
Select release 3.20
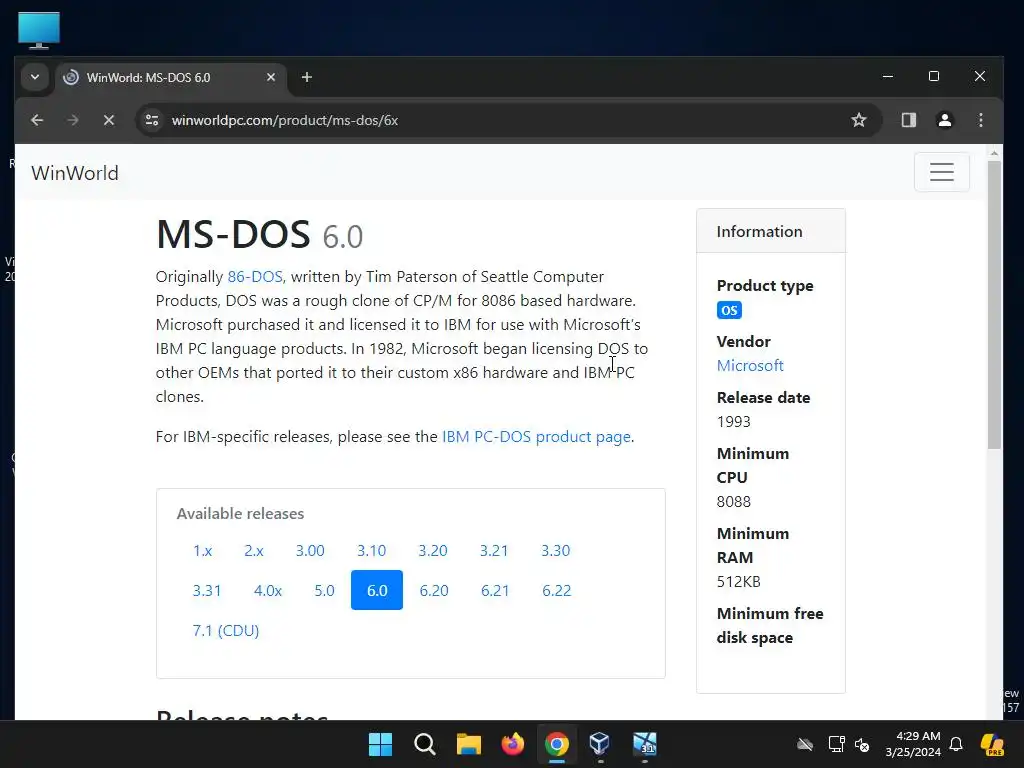[433, 551]
